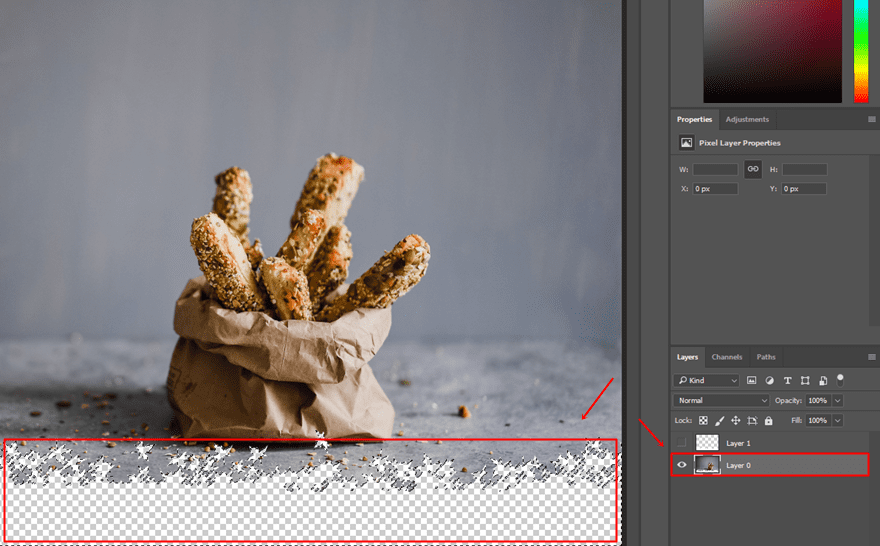Toggle link width and height icon
880x546 pixels.
coord(753,169)
